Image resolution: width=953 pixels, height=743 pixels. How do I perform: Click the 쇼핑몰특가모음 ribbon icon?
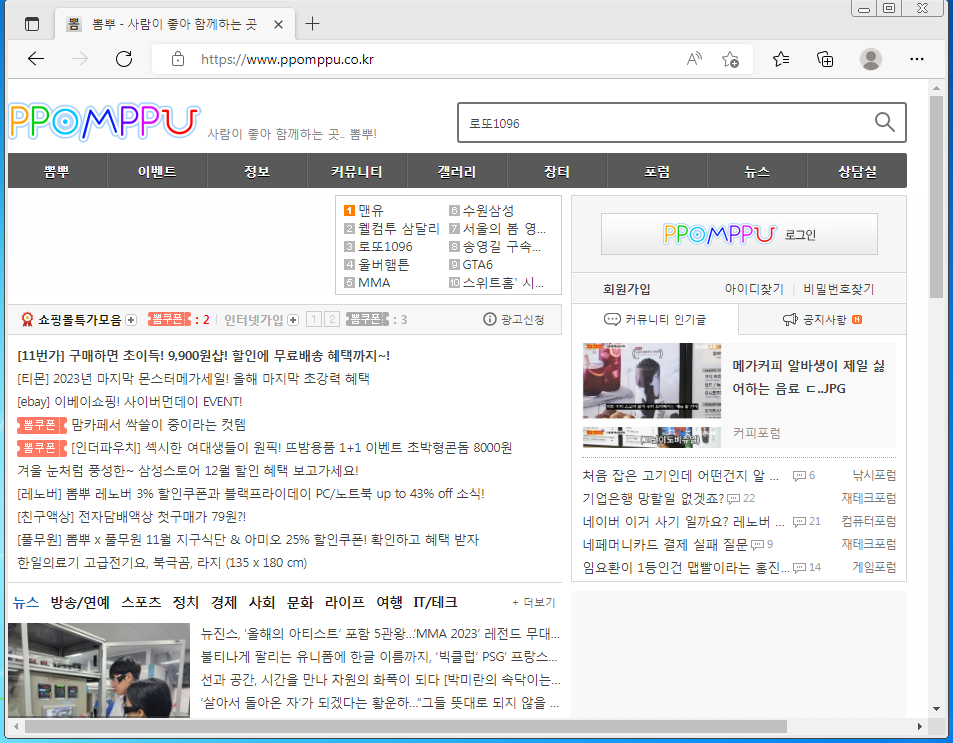click(x=27, y=319)
